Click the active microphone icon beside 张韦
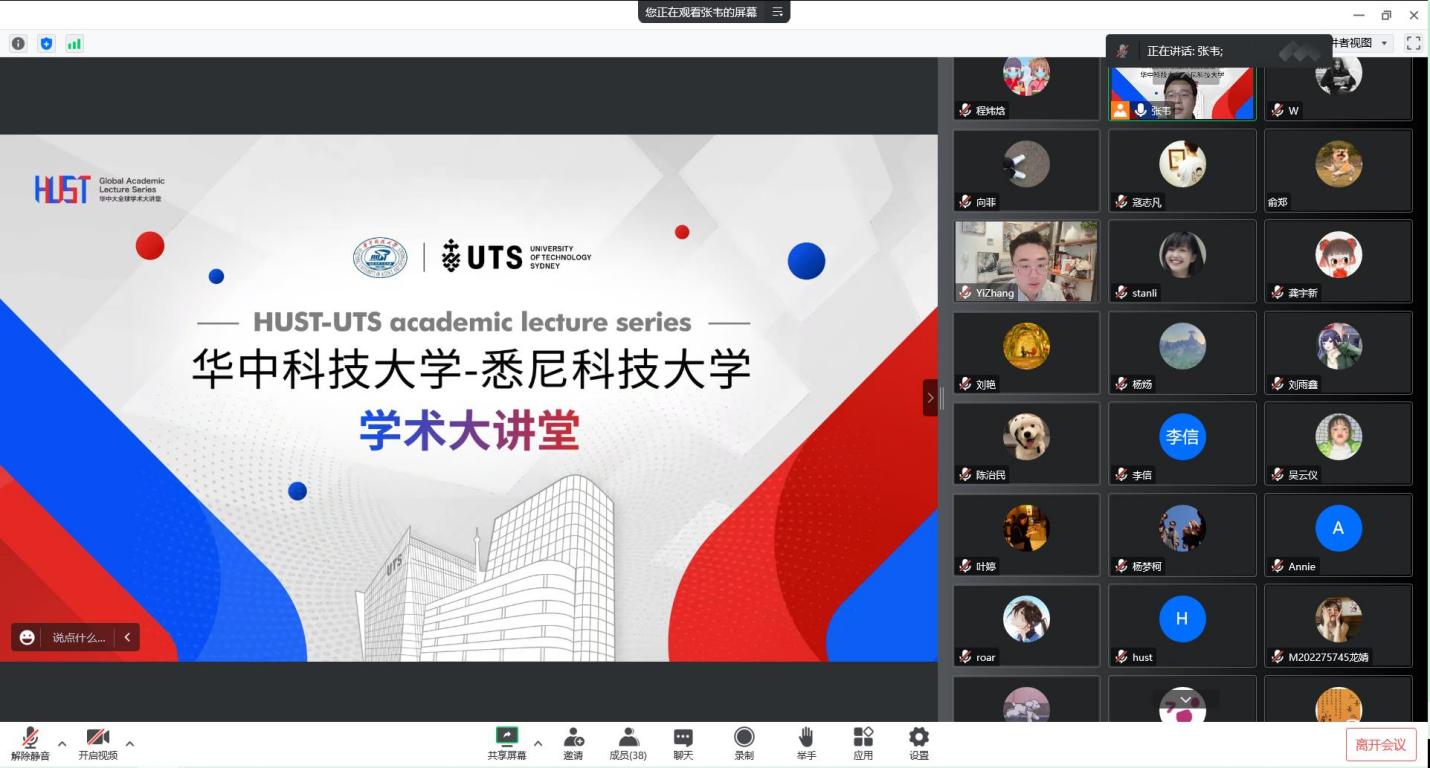Viewport: 1430px width, 768px height. (x=1140, y=110)
